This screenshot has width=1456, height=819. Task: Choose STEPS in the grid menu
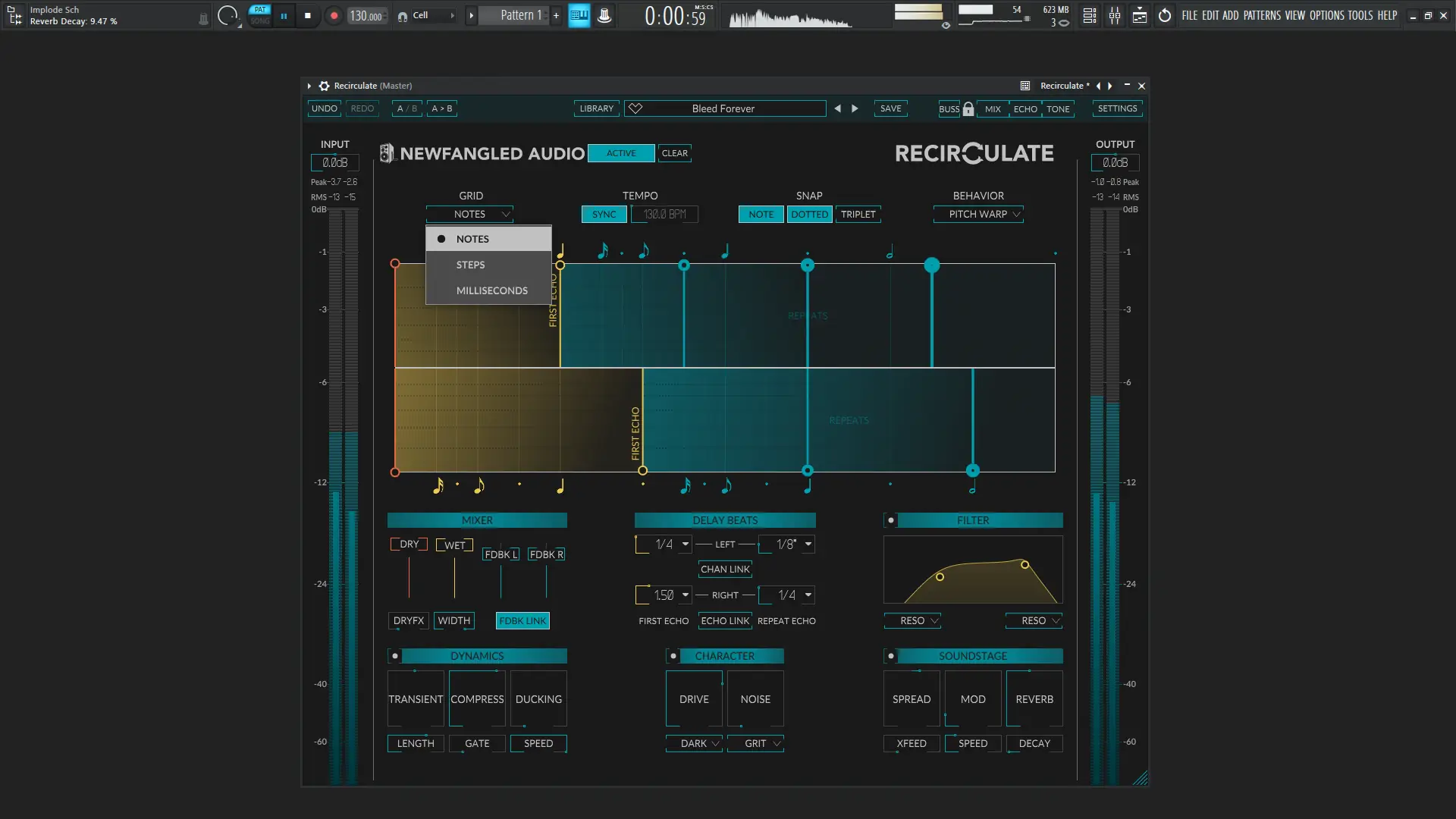(x=470, y=265)
